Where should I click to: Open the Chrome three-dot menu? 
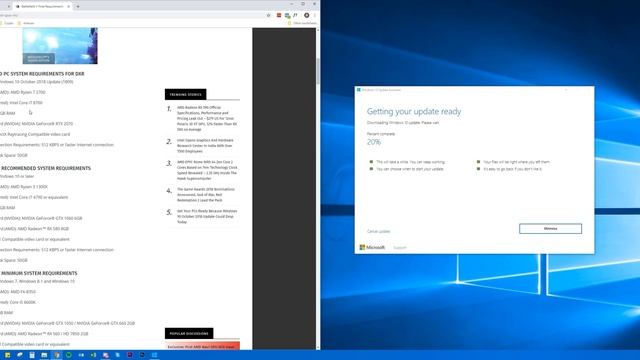pyautogui.click(x=315, y=16)
